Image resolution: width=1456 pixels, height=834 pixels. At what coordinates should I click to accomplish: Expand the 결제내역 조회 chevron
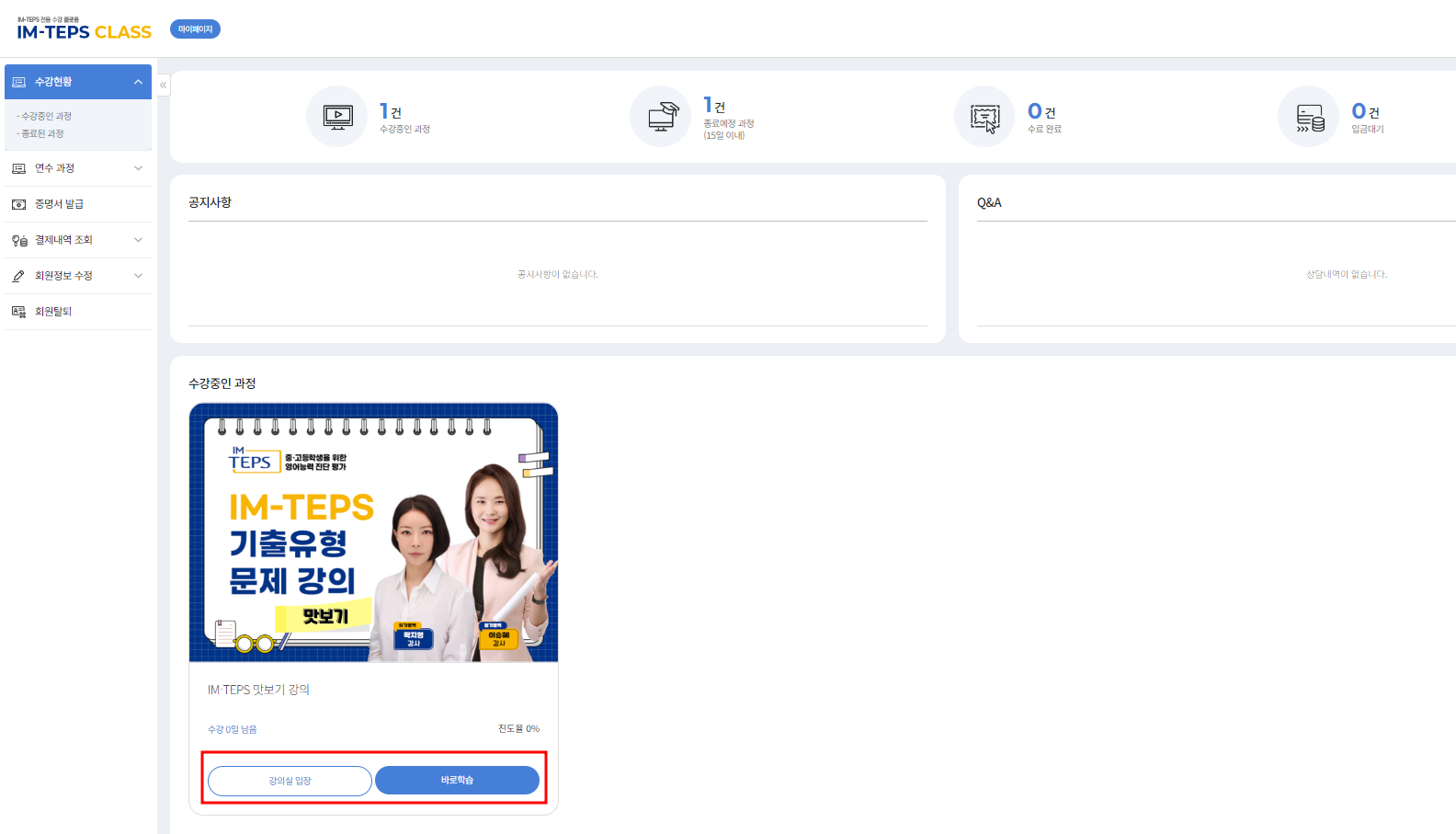tap(138, 240)
